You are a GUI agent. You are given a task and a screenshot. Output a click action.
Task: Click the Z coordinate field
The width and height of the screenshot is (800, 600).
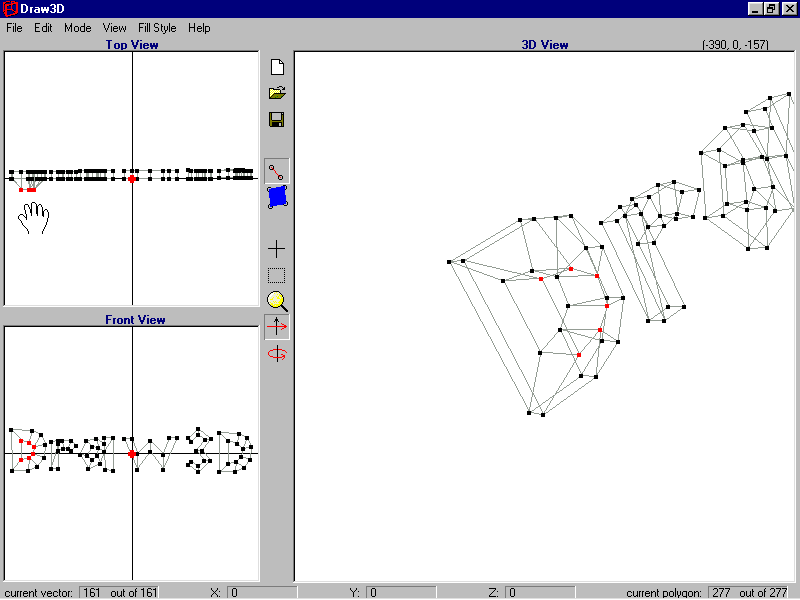click(540, 592)
